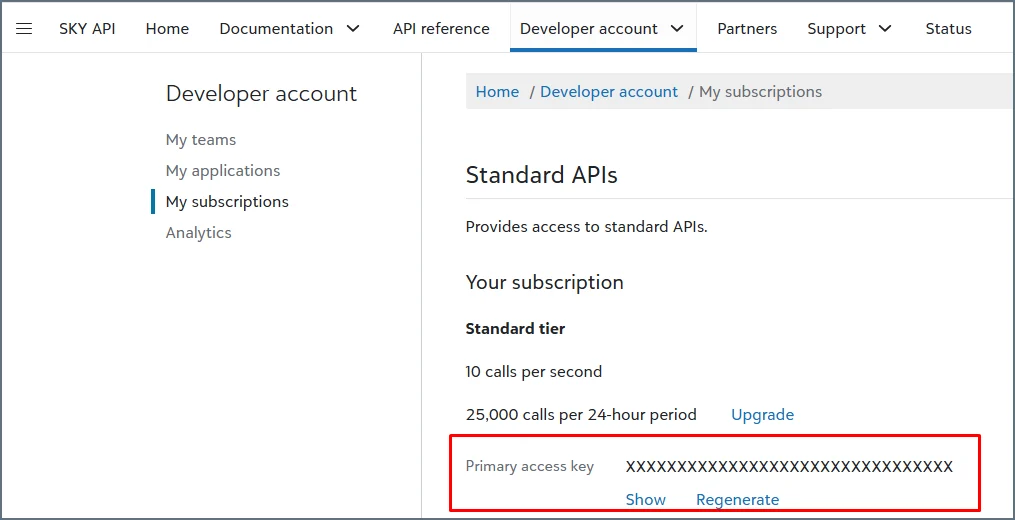This screenshot has width=1015, height=520.
Task: Show the primary access key
Action: [645, 499]
